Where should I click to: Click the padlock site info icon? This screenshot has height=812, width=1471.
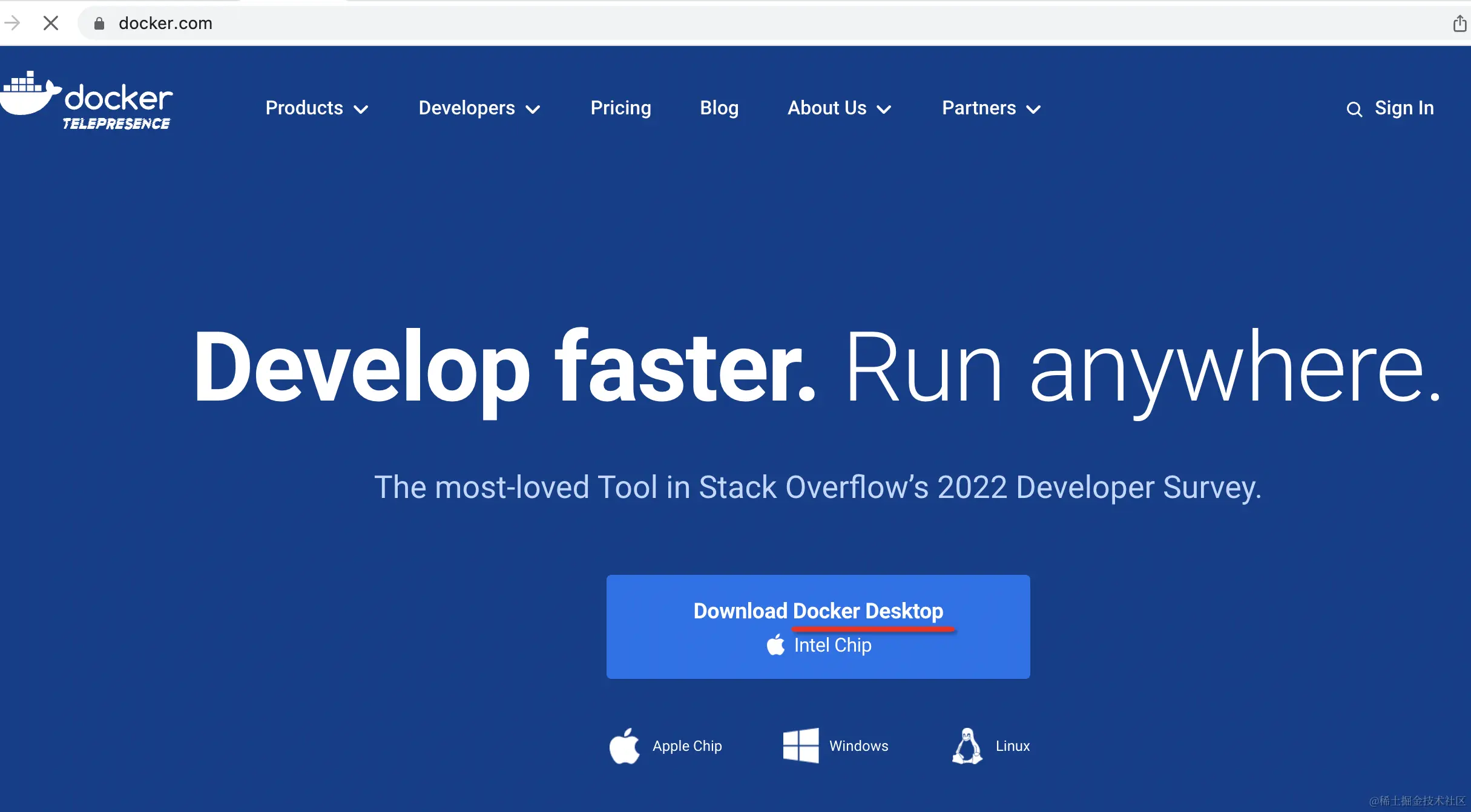coord(99,24)
